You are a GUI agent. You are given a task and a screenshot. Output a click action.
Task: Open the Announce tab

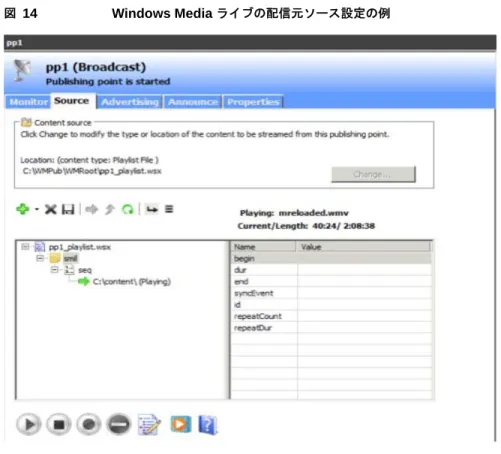[193, 102]
